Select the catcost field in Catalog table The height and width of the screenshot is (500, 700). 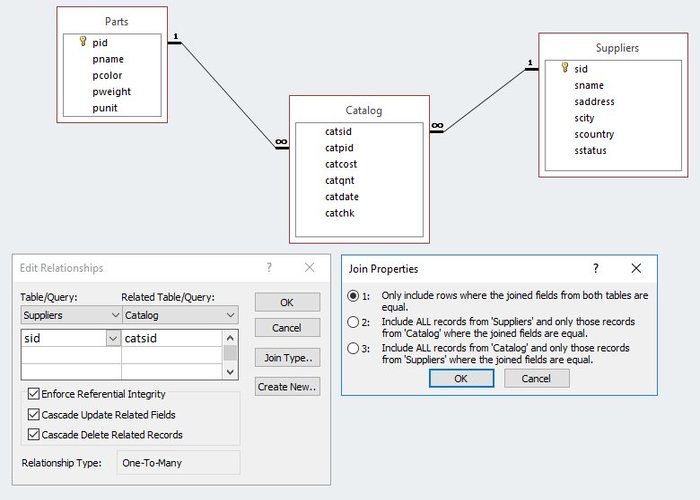[x=341, y=164]
